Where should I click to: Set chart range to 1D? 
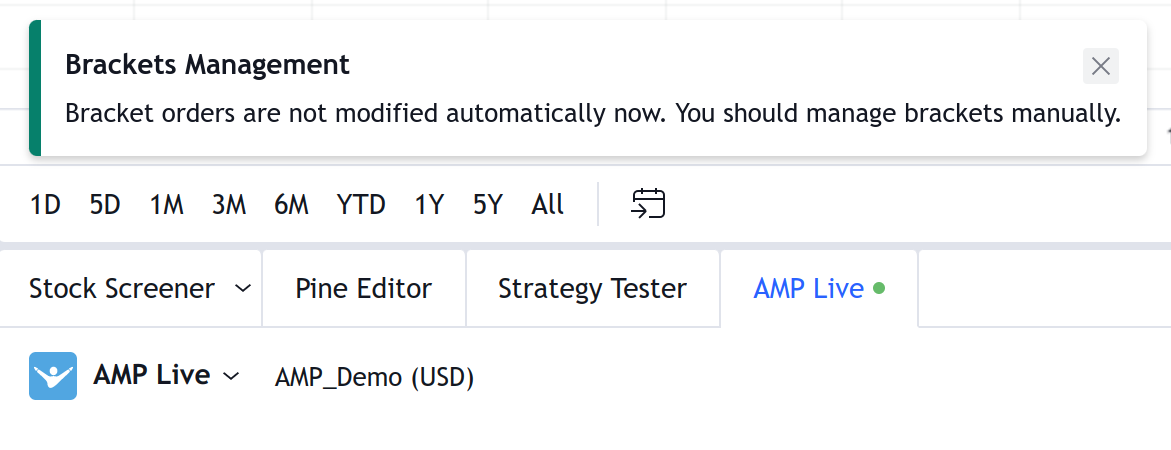tap(45, 205)
